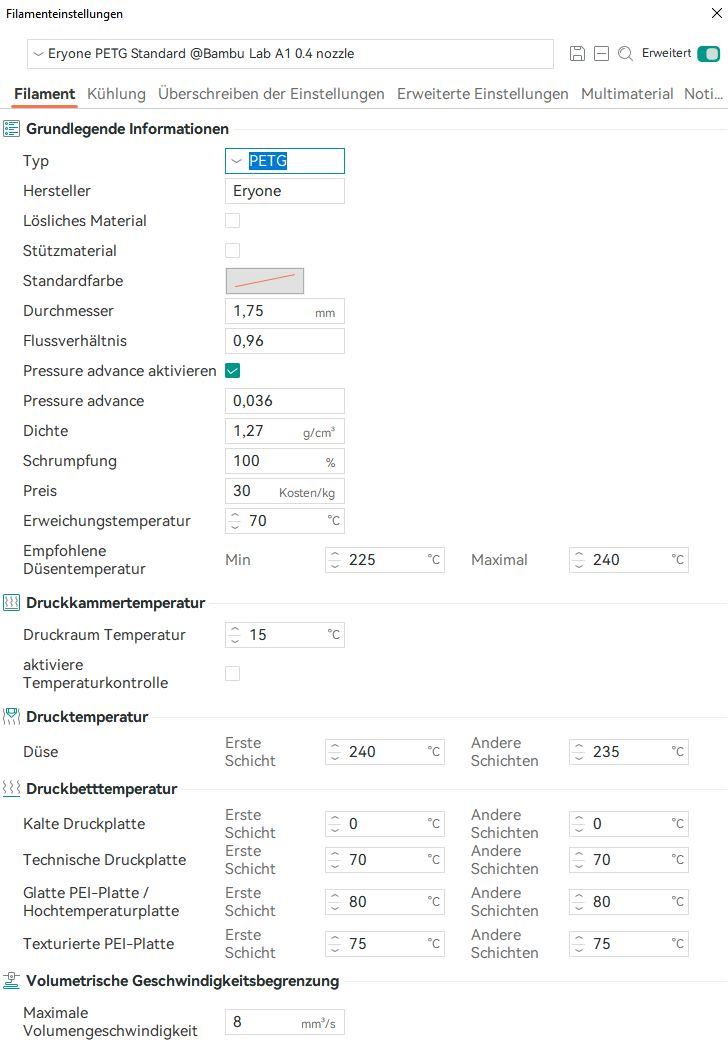
Task: Click the save preset icon
Action: [577, 54]
